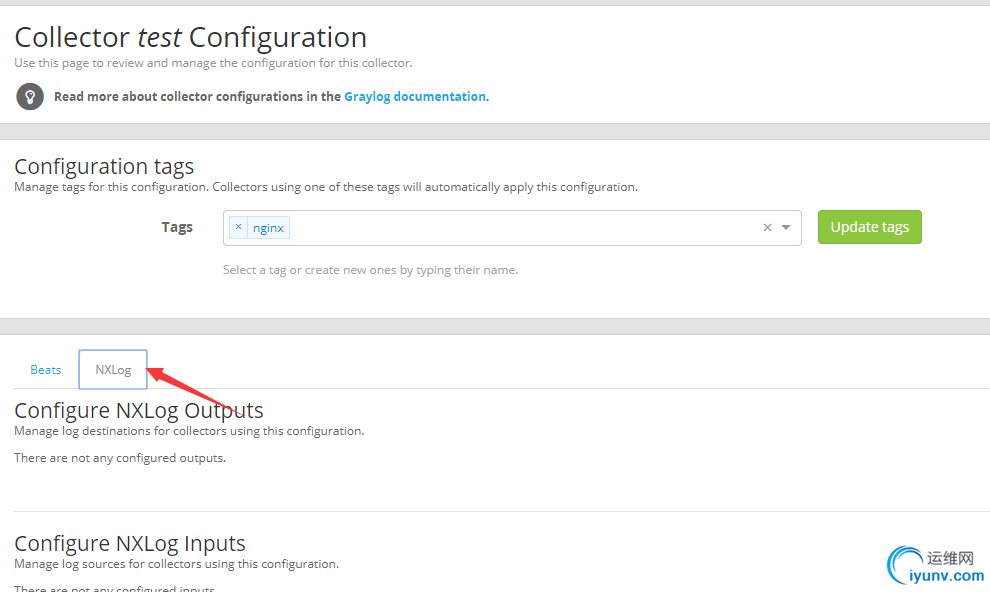Screen dimensions: 990x592
Task: Focus the Tags input field
Action: 520,228
